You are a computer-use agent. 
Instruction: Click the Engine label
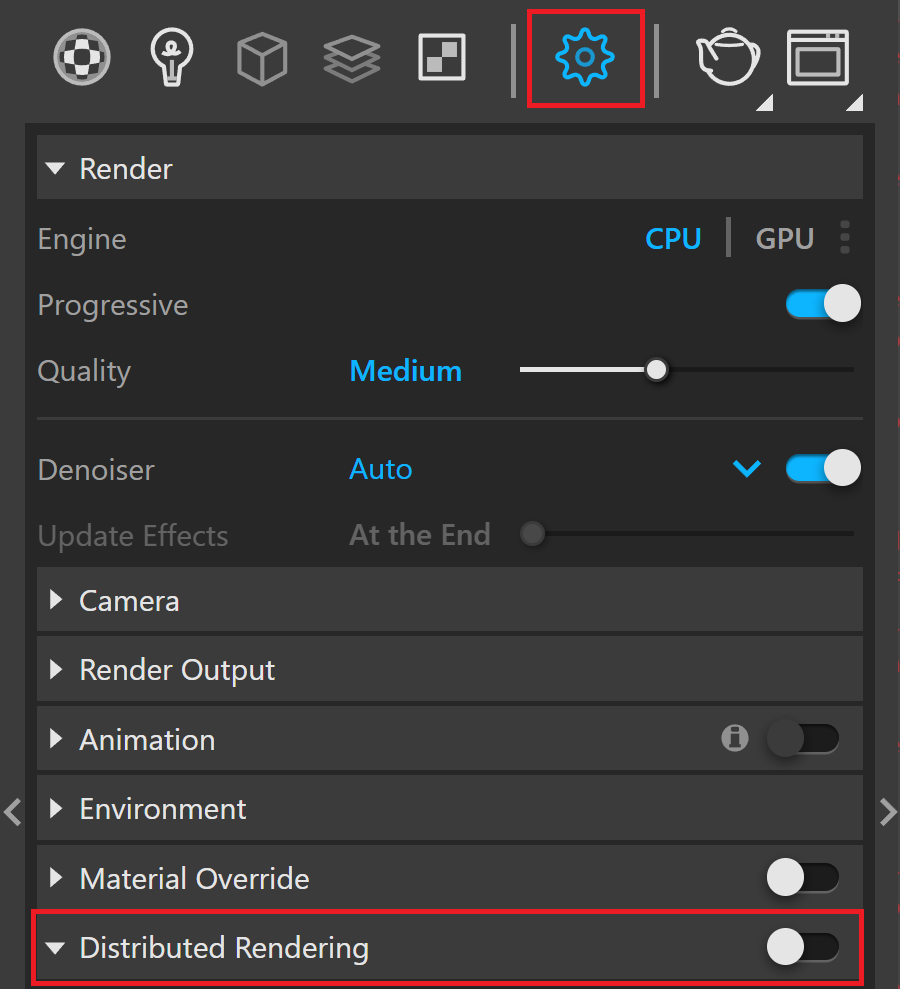pyautogui.click(x=82, y=239)
